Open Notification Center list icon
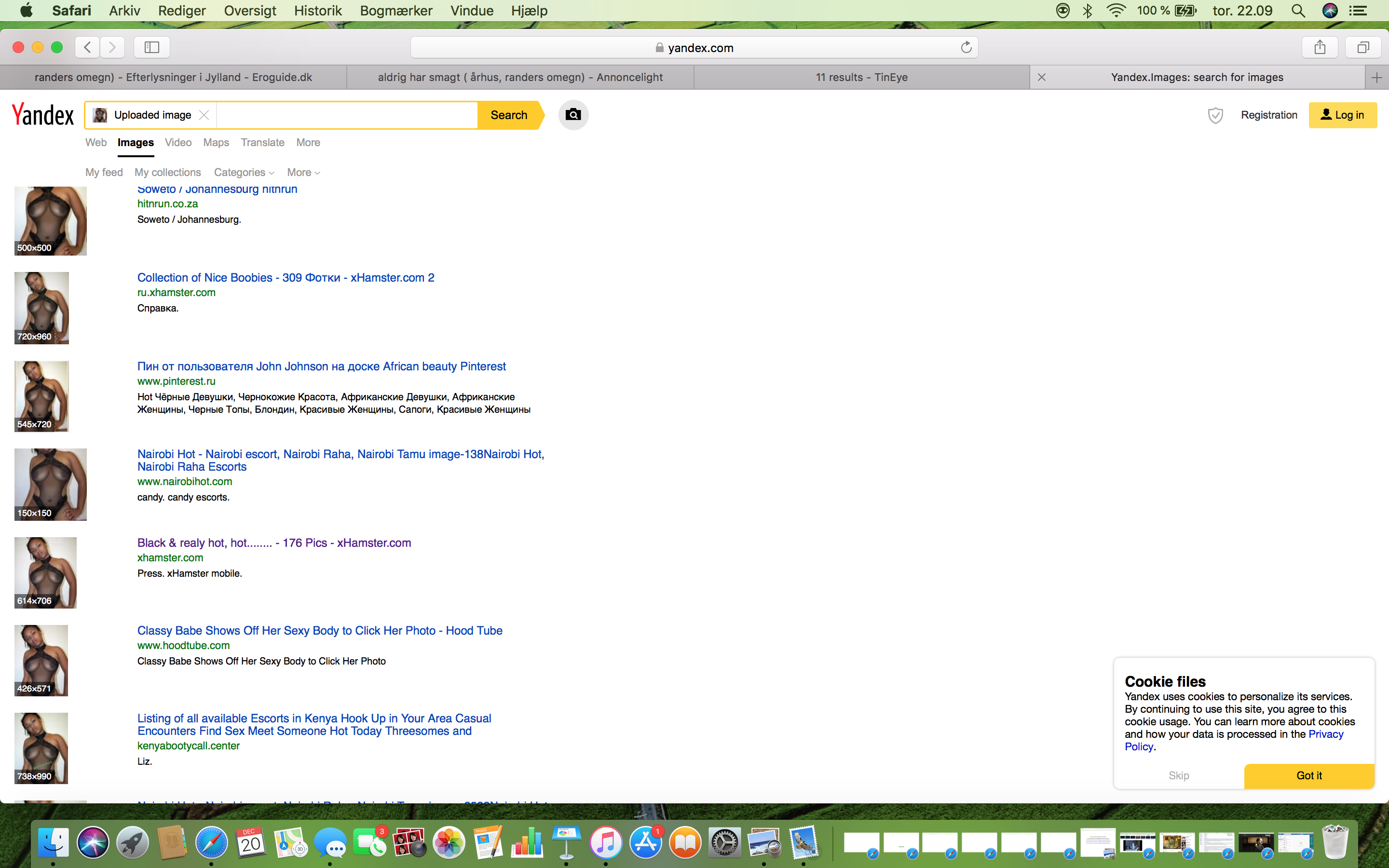The image size is (1389, 868). [1358, 10]
